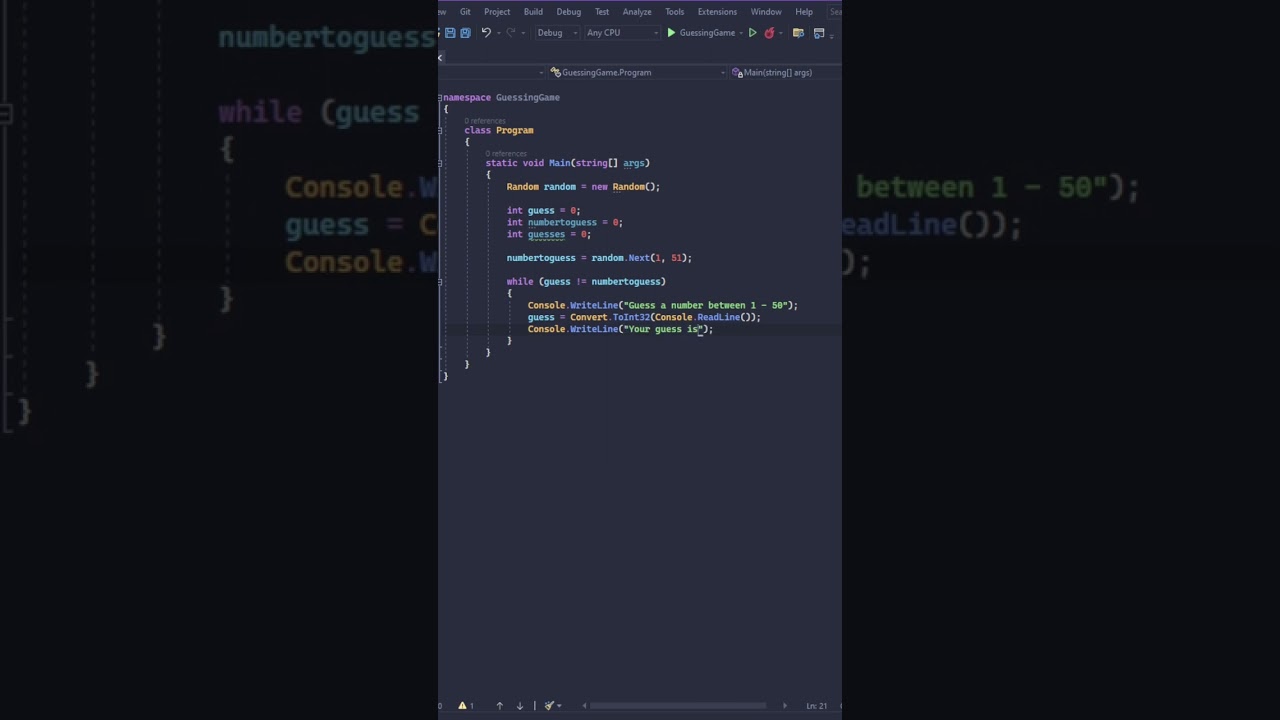Click the GuessingGame start button label

(x=707, y=33)
